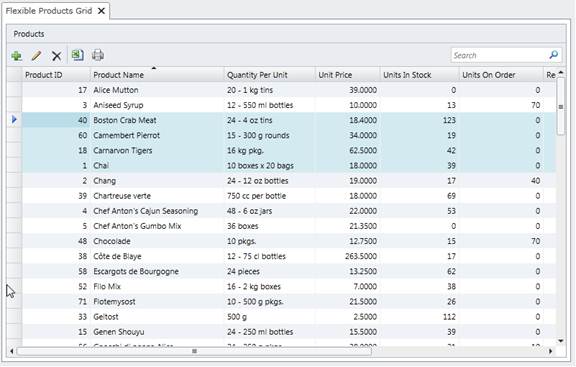Image resolution: width=576 pixels, height=367 pixels.
Task: Click the black X Delete icon
Action: pyautogui.click(x=56, y=56)
